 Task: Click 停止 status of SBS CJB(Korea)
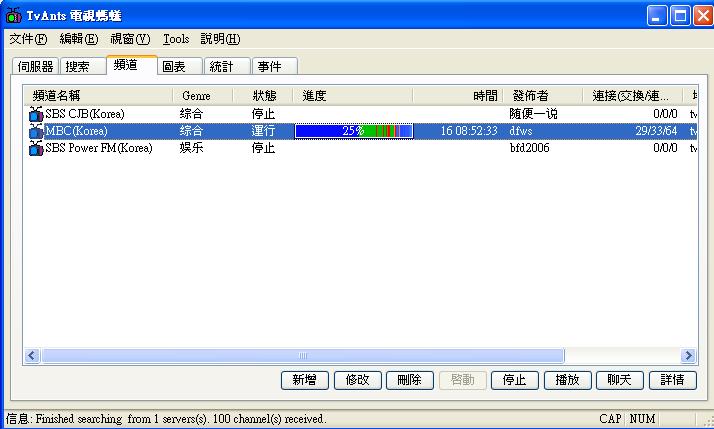tap(263, 113)
